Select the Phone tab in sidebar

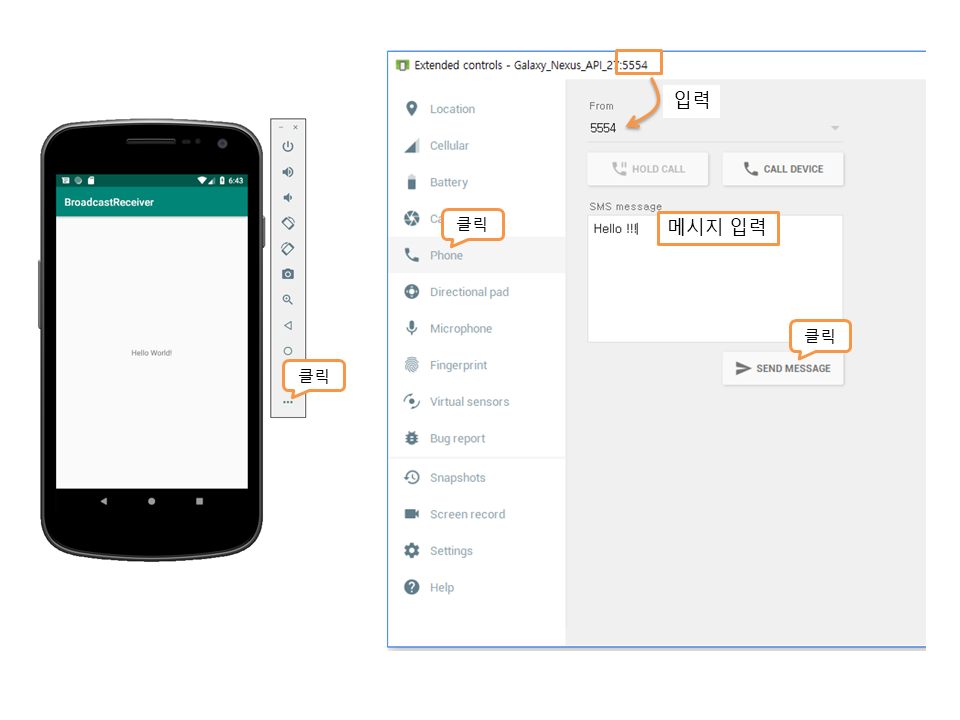pyautogui.click(x=446, y=255)
